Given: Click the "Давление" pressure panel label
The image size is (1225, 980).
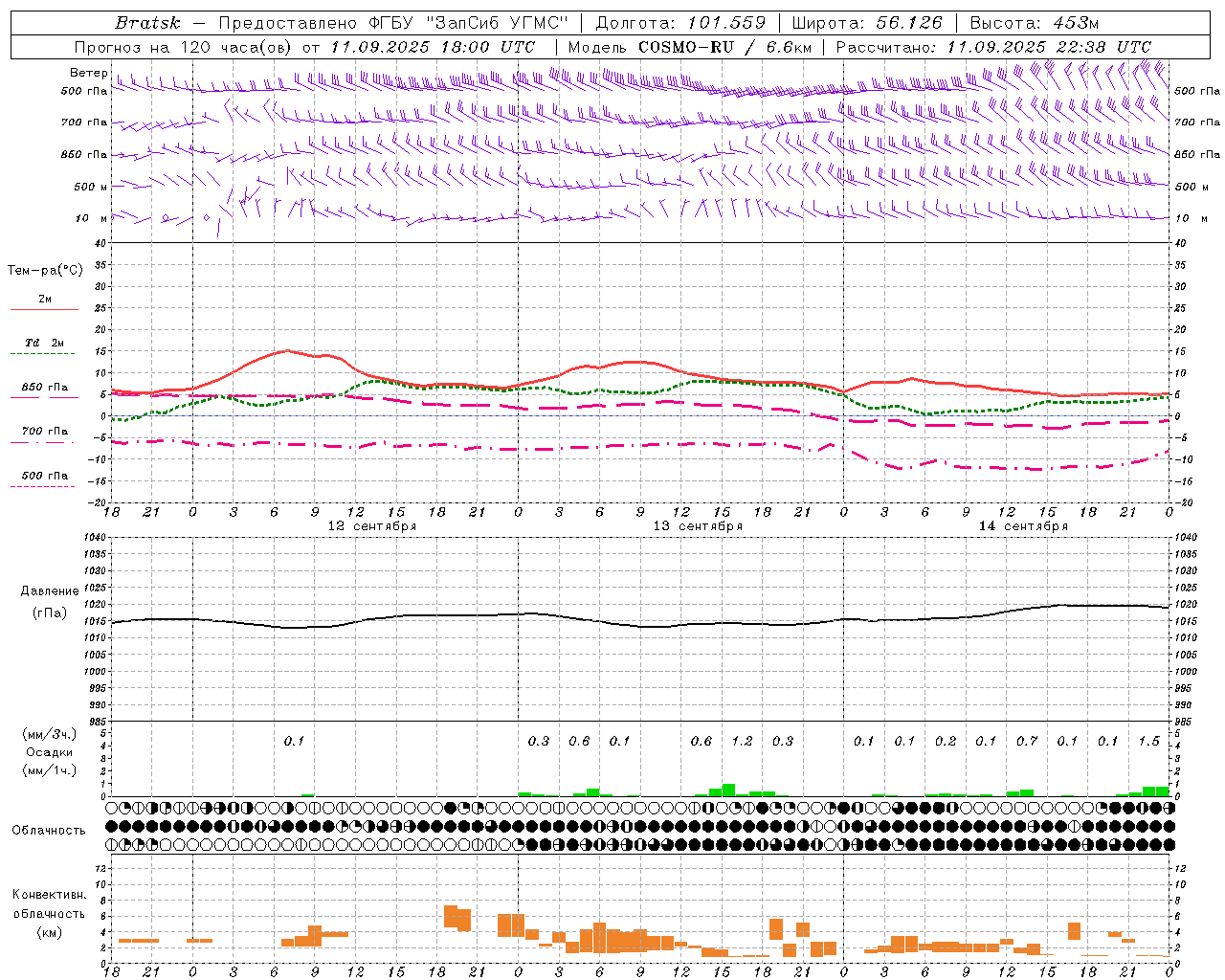Looking at the screenshot, I should click(x=50, y=591).
